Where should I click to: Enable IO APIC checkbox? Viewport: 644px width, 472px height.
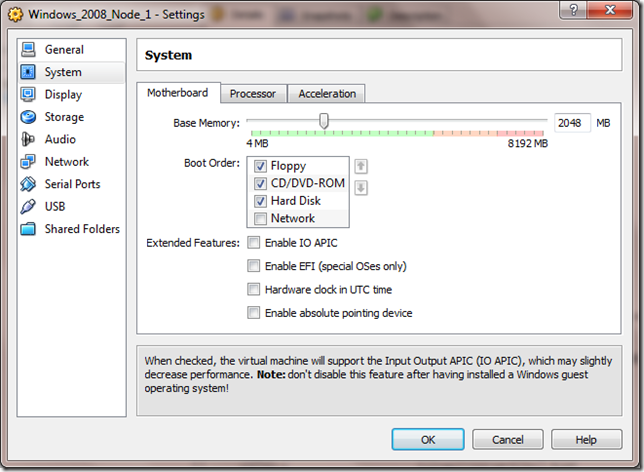253,243
